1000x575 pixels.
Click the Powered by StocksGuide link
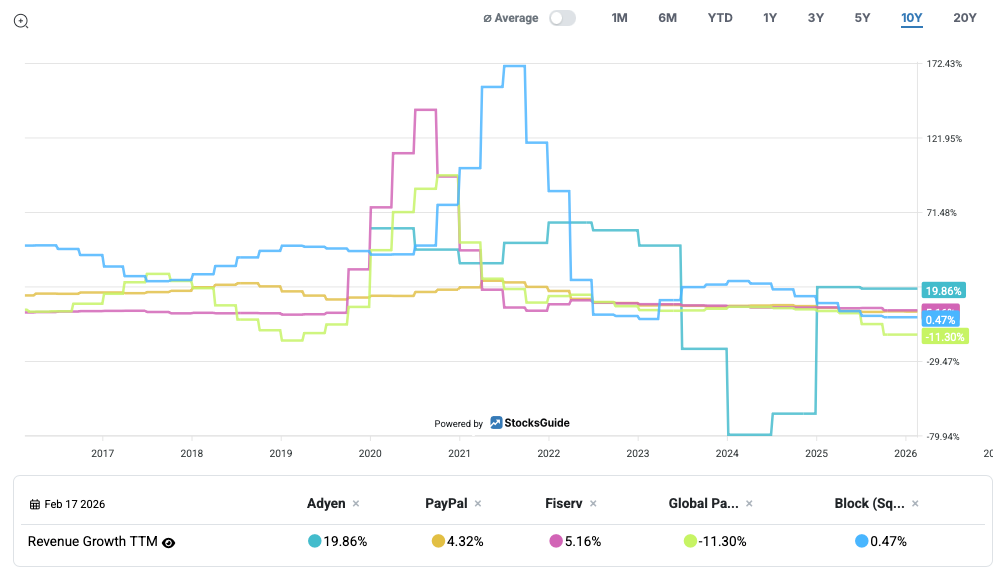coord(502,423)
